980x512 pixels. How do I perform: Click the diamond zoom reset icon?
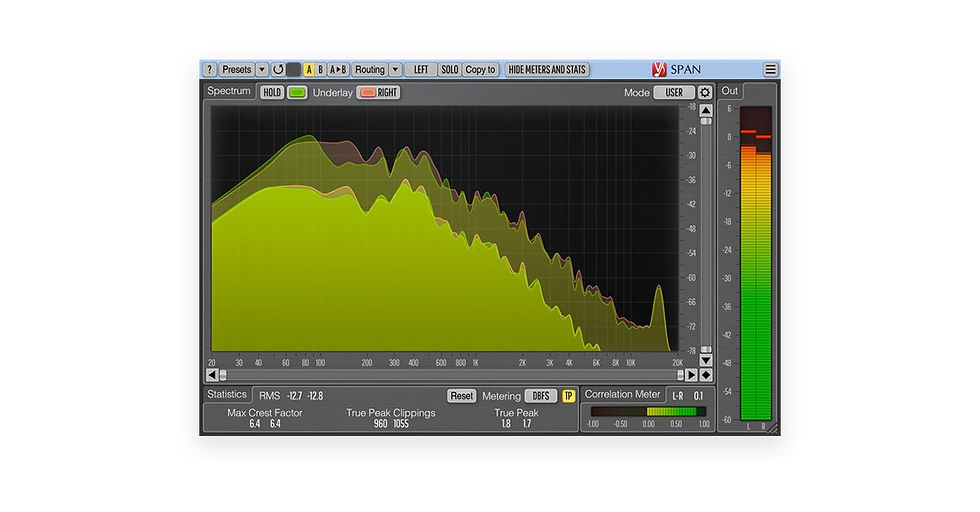click(x=706, y=375)
